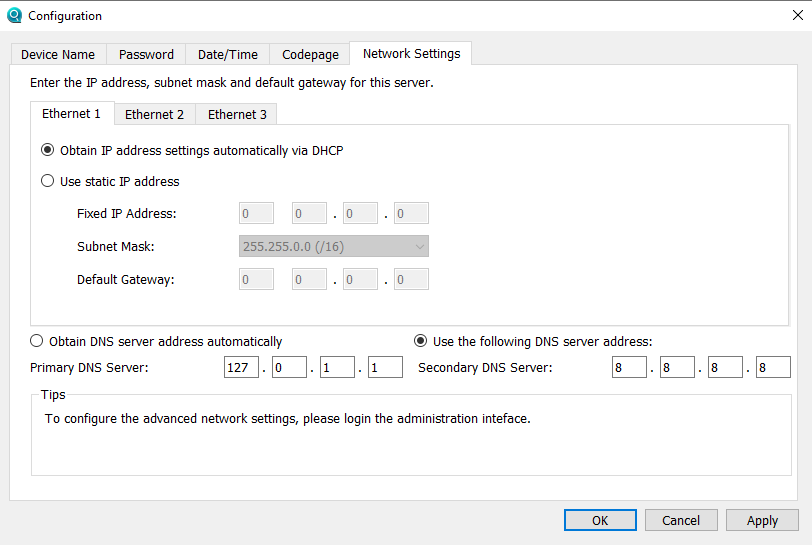Click the third Fixed IP Address octet field
The height and width of the screenshot is (545, 812).
(x=360, y=213)
